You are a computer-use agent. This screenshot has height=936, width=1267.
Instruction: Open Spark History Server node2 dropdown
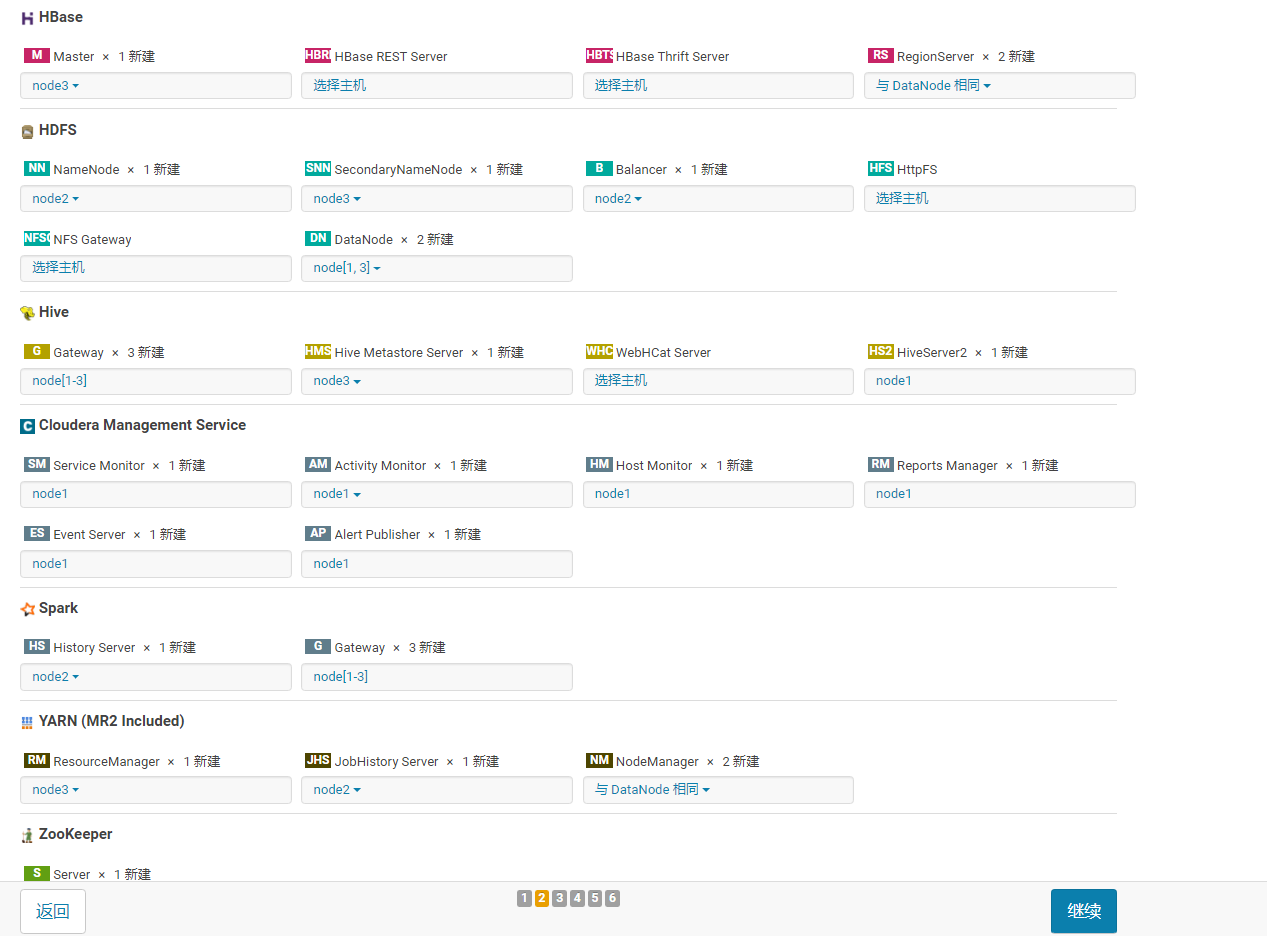click(156, 677)
